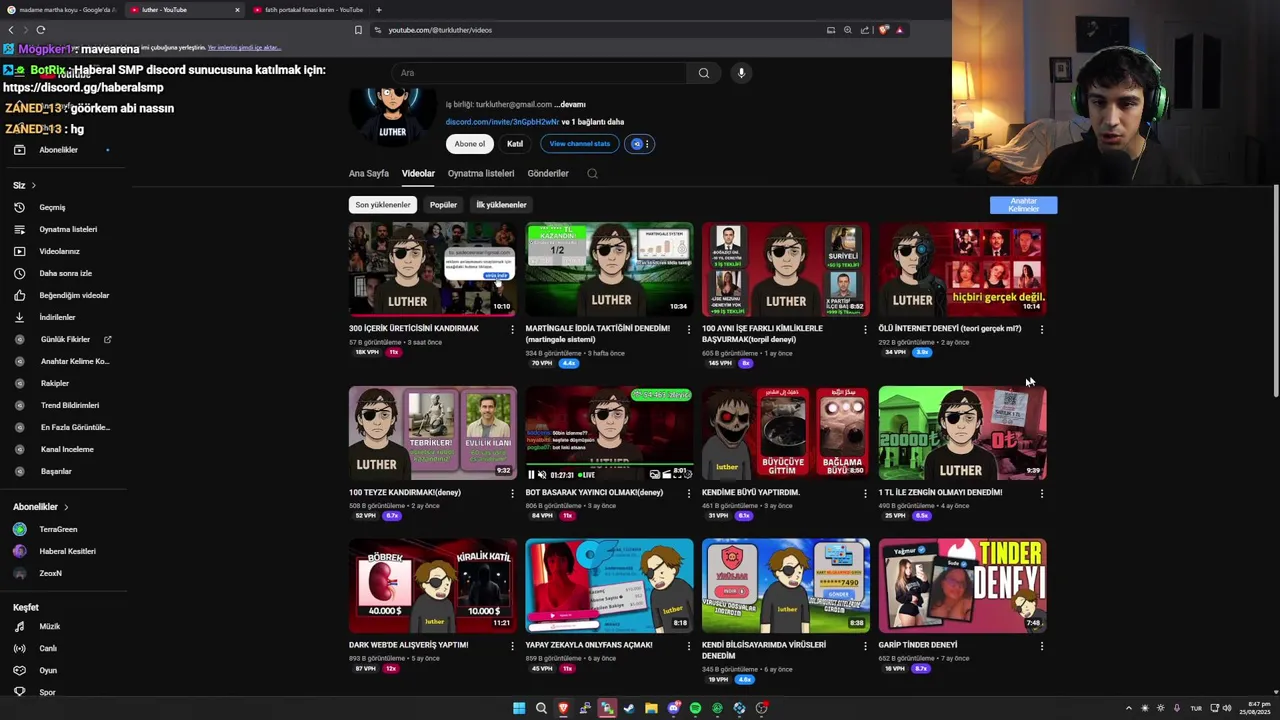Viewport: 1280px width, 720px height.
Task: Open Günlük Fikirler external link
Action: coord(108,339)
